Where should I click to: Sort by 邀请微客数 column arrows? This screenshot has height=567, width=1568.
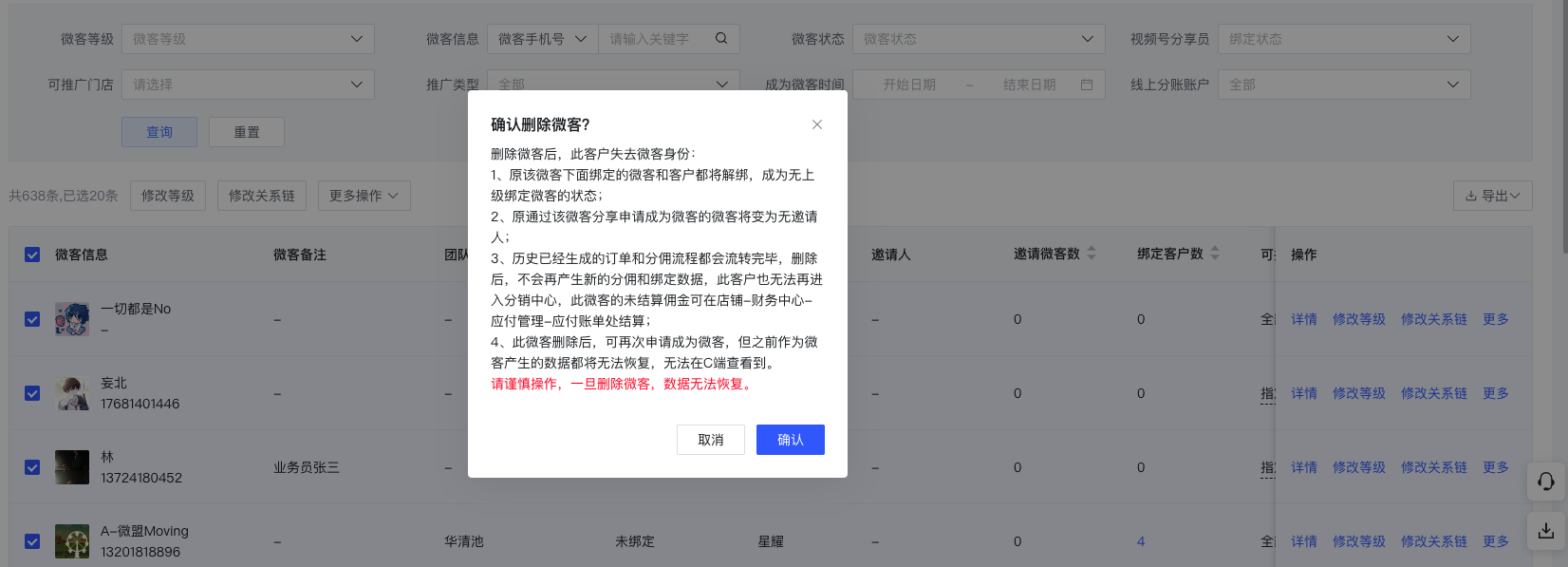1092,254
